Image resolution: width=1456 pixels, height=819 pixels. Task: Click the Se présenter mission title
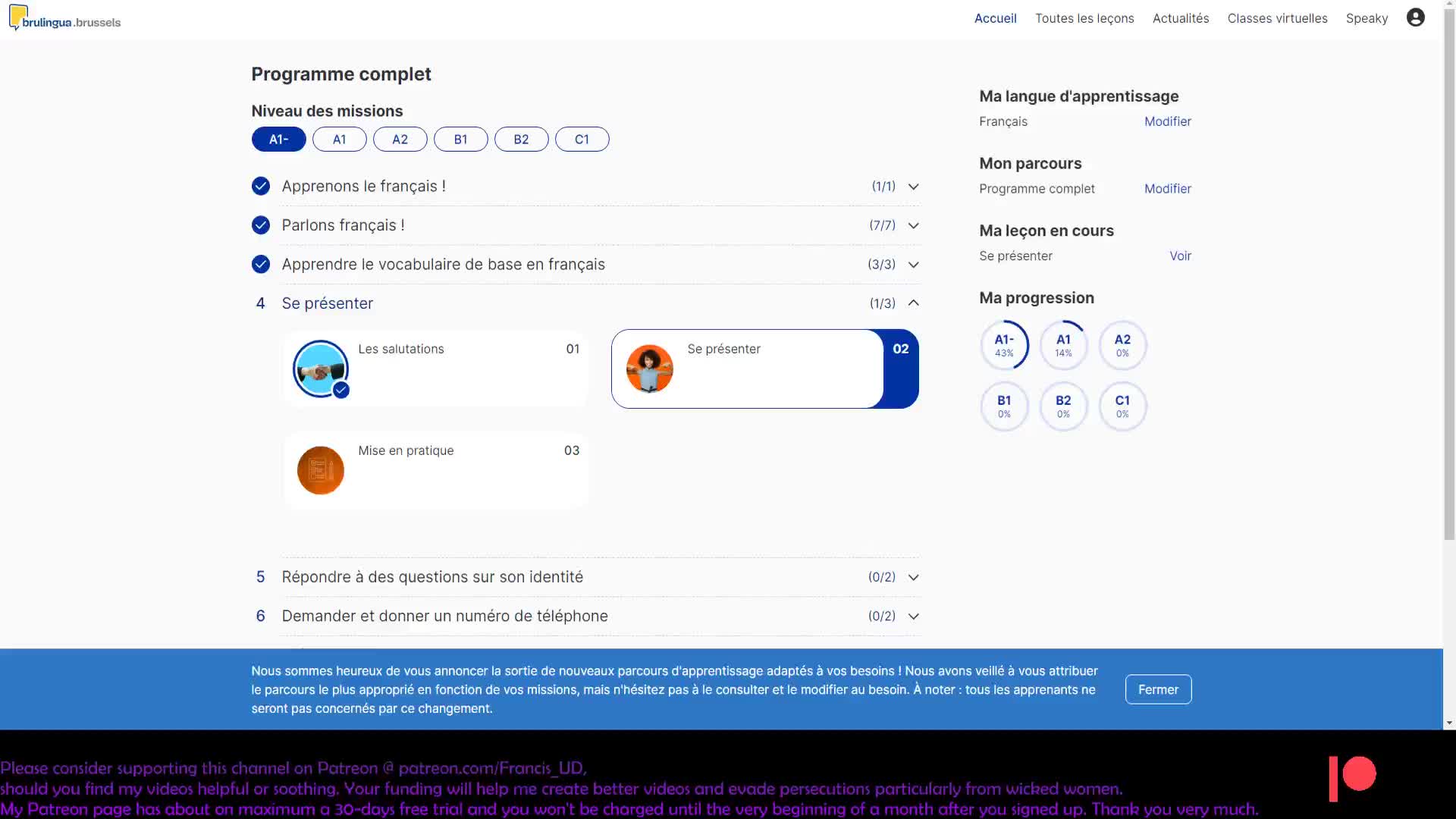click(x=327, y=303)
